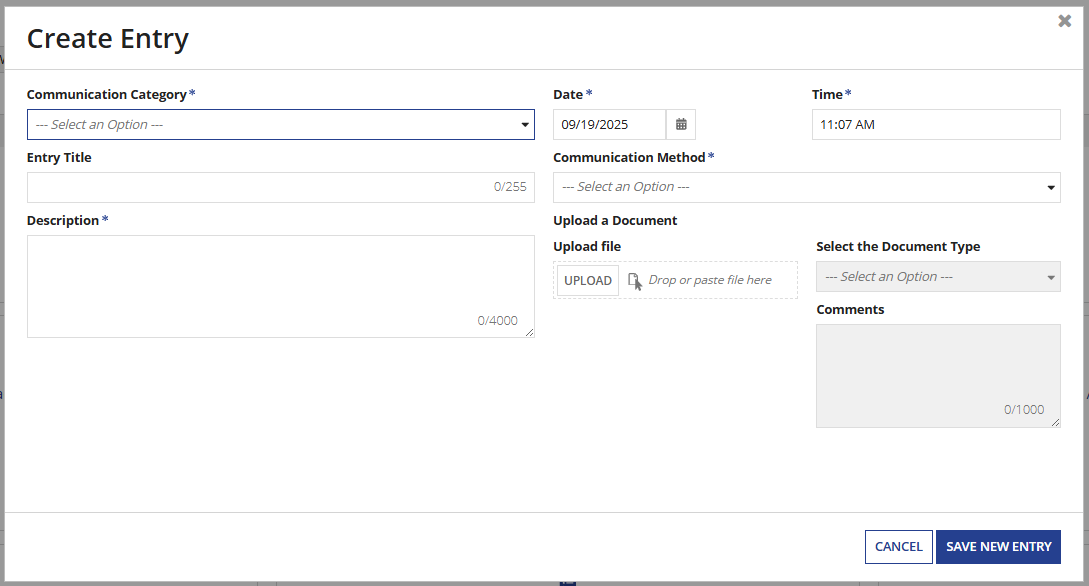Focus the Description text area
The image size is (1089, 586).
tap(281, 286)
